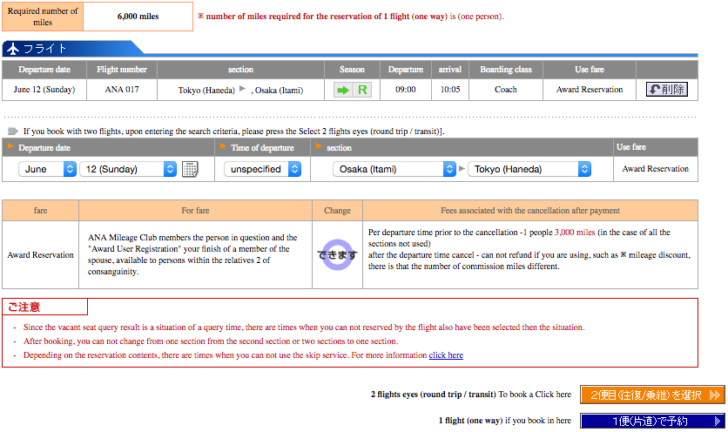728x432 pixels.
Task: Click the green R season icon
Action: (x=363, y=90)
